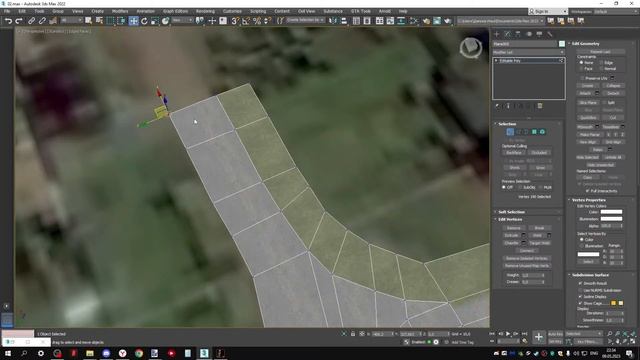Click the Collapse button in Edit Geometry
This screenshot has height=360, width=640.
click(613, 86)
